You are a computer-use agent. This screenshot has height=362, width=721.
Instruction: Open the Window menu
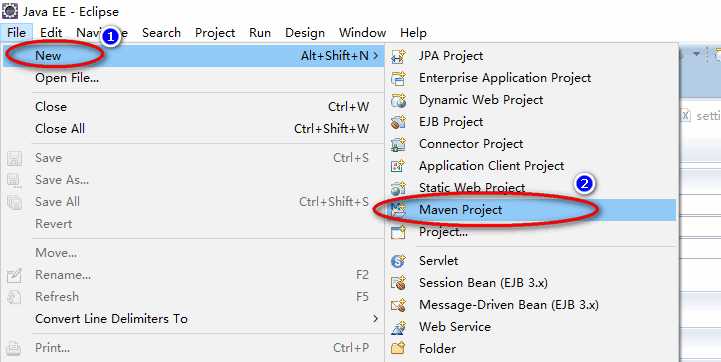pos(362,33)
